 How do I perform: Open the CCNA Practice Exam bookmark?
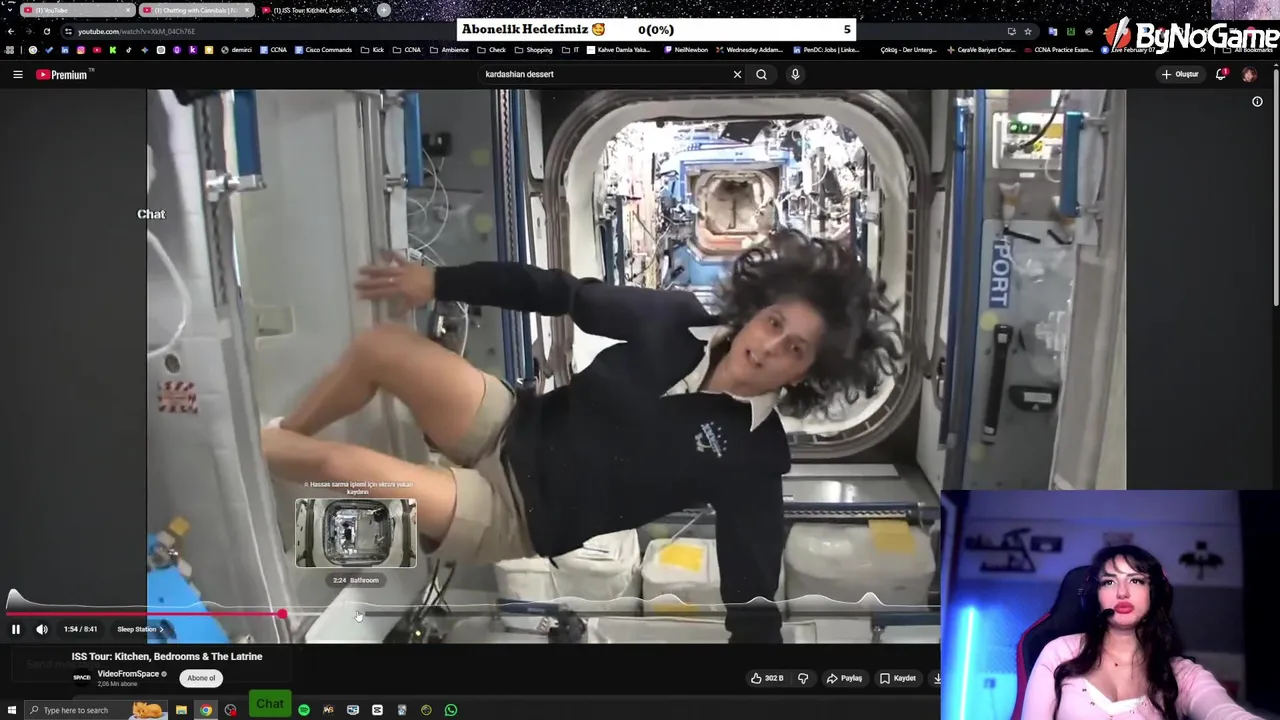pos(1058,50)
